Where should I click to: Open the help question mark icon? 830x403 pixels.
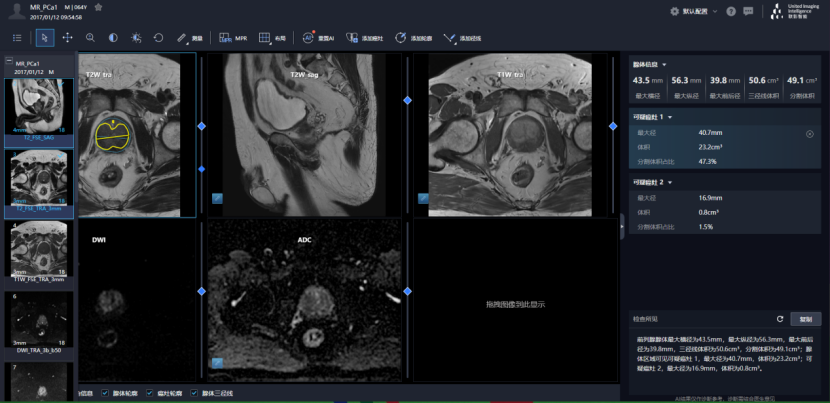point(731,11)
